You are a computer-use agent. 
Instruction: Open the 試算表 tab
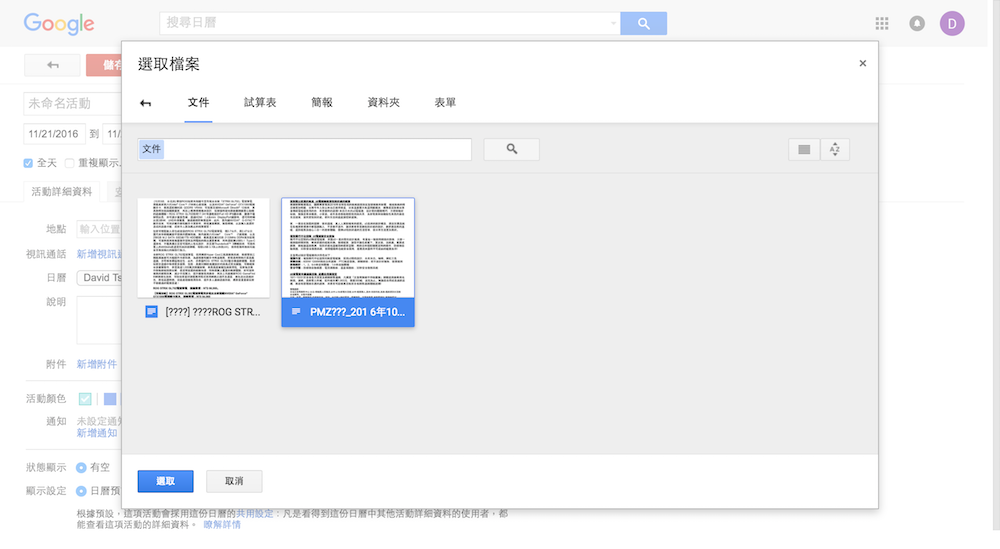tap(260, 103)
